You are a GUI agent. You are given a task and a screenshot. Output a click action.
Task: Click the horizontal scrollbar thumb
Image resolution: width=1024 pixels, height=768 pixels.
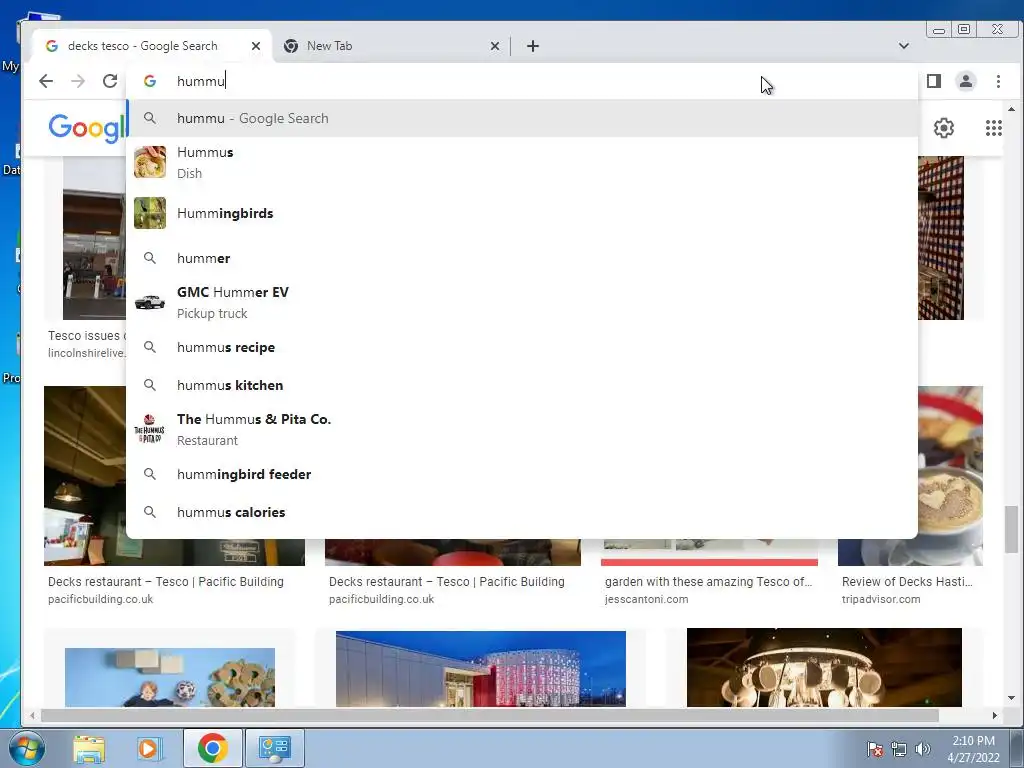tap(490, 716)
